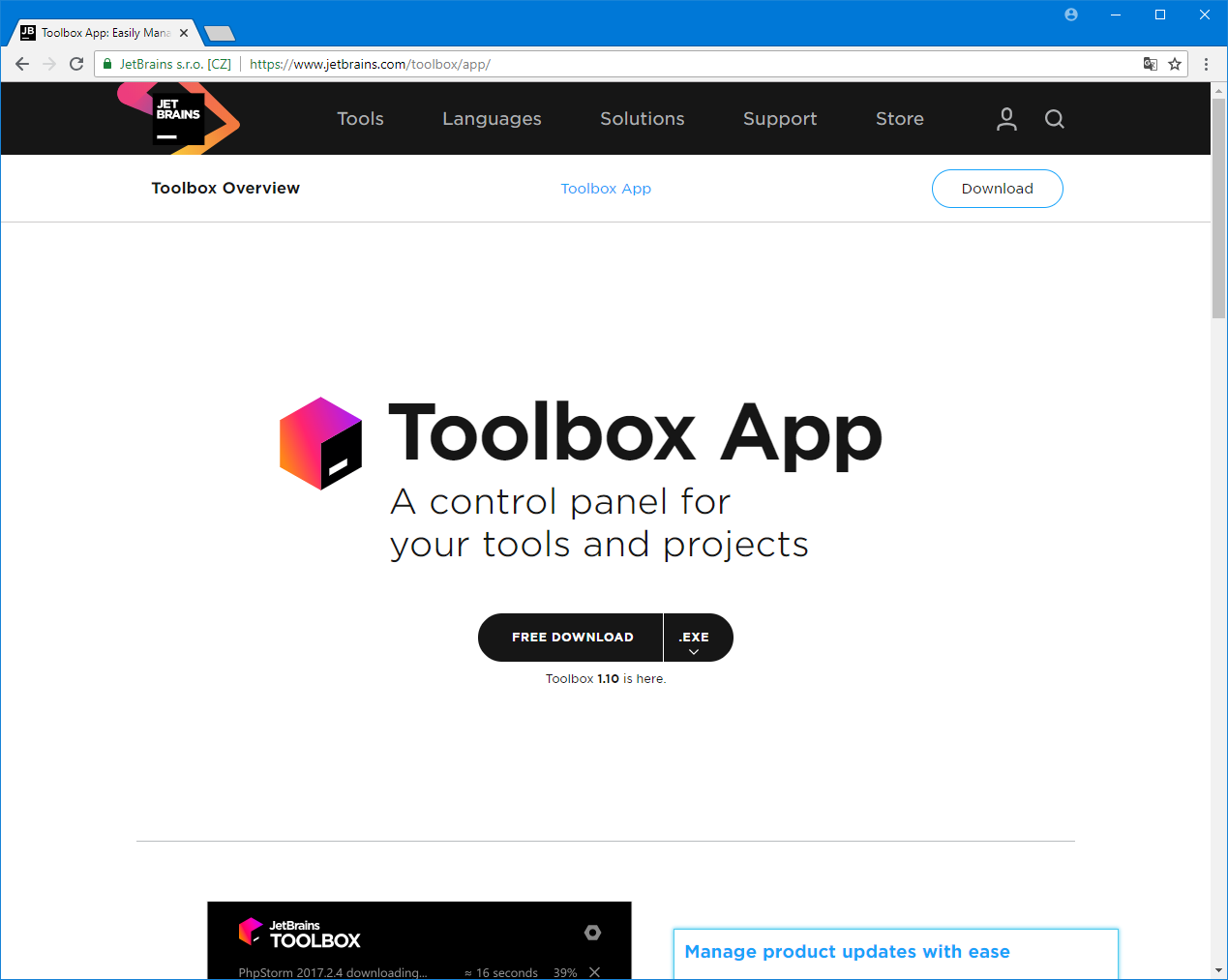
Task: Click the 'Toolbox 1.10 is here.' text
Action: click(606, 679)
